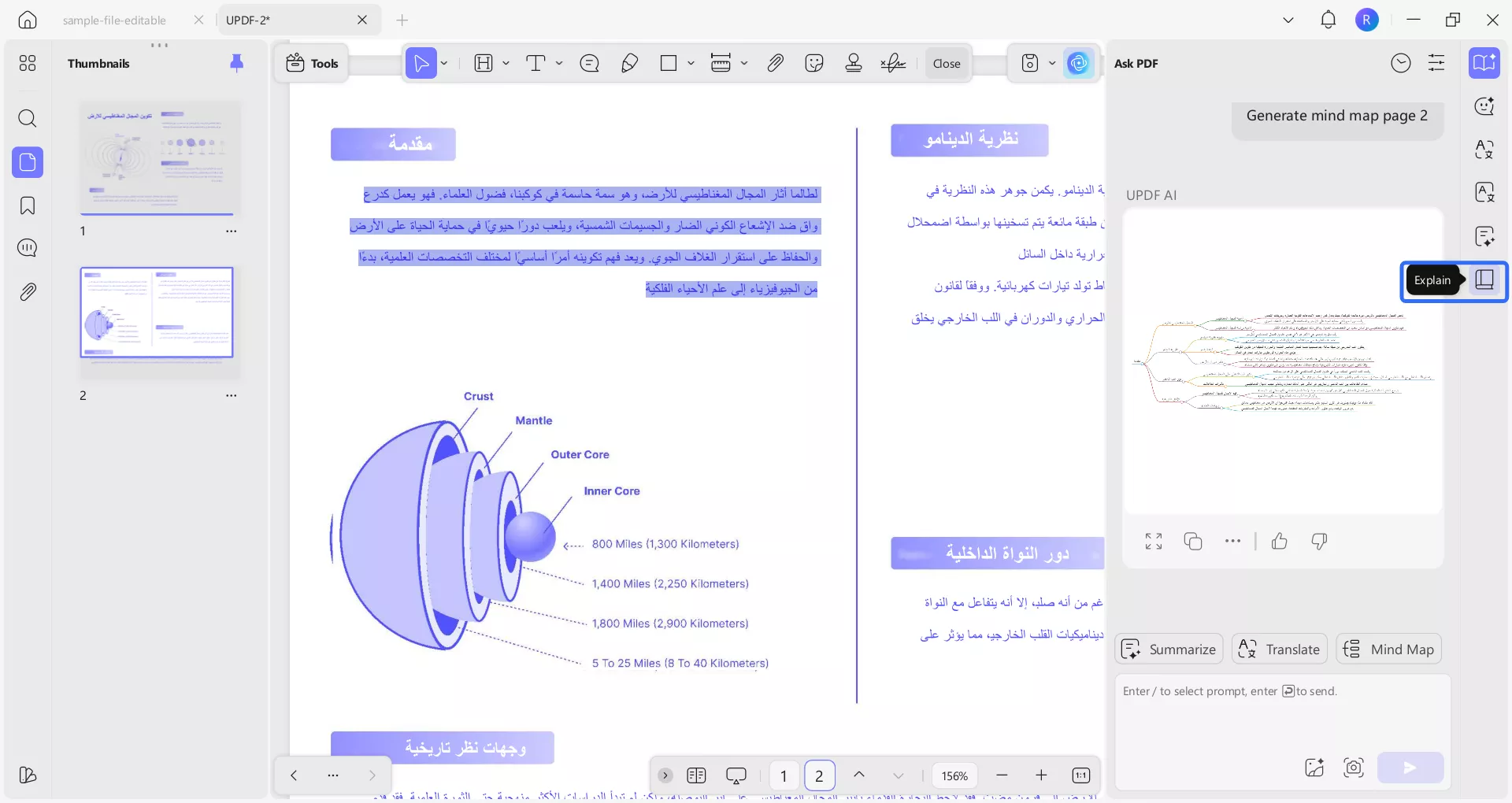Give thumbs down to AI response

click(x=1319, y=541)
